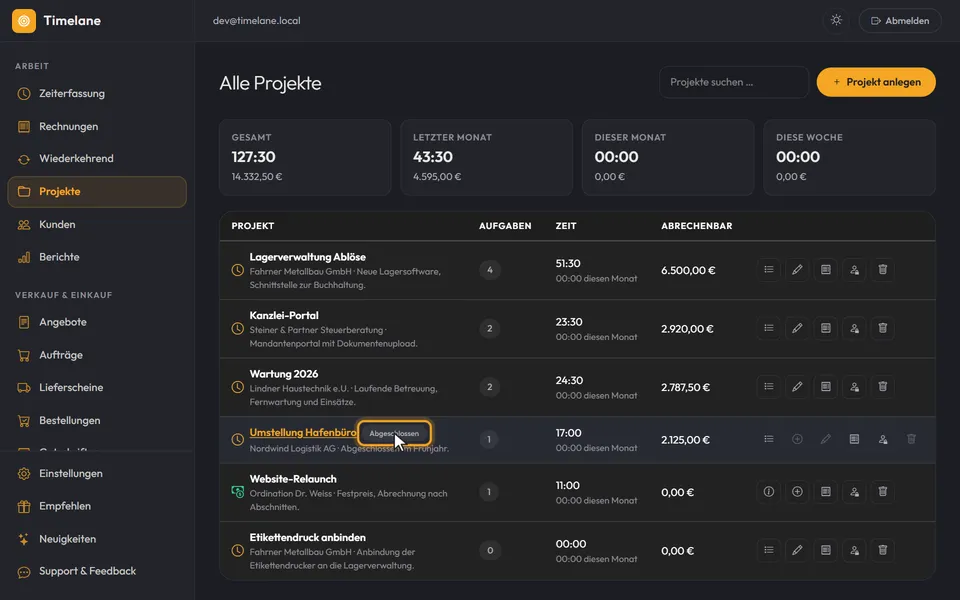Open invoice icon for Lagerverwaltung Ablöse row
Image resolution: width=960 pixels, height=600 pixels.
[x=825, y=269]
